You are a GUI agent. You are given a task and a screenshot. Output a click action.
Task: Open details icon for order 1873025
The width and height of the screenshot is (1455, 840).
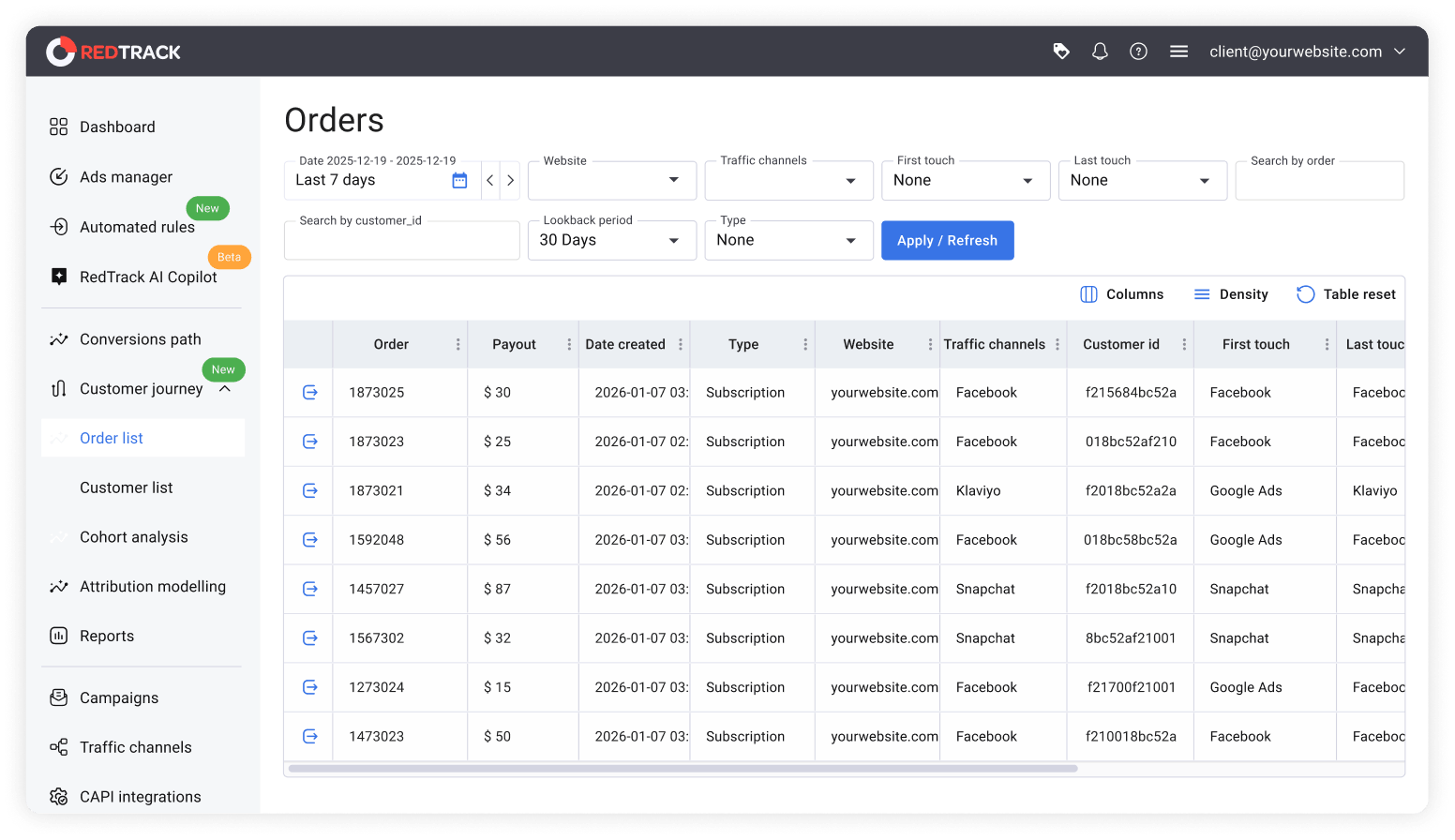pos(310,392)
